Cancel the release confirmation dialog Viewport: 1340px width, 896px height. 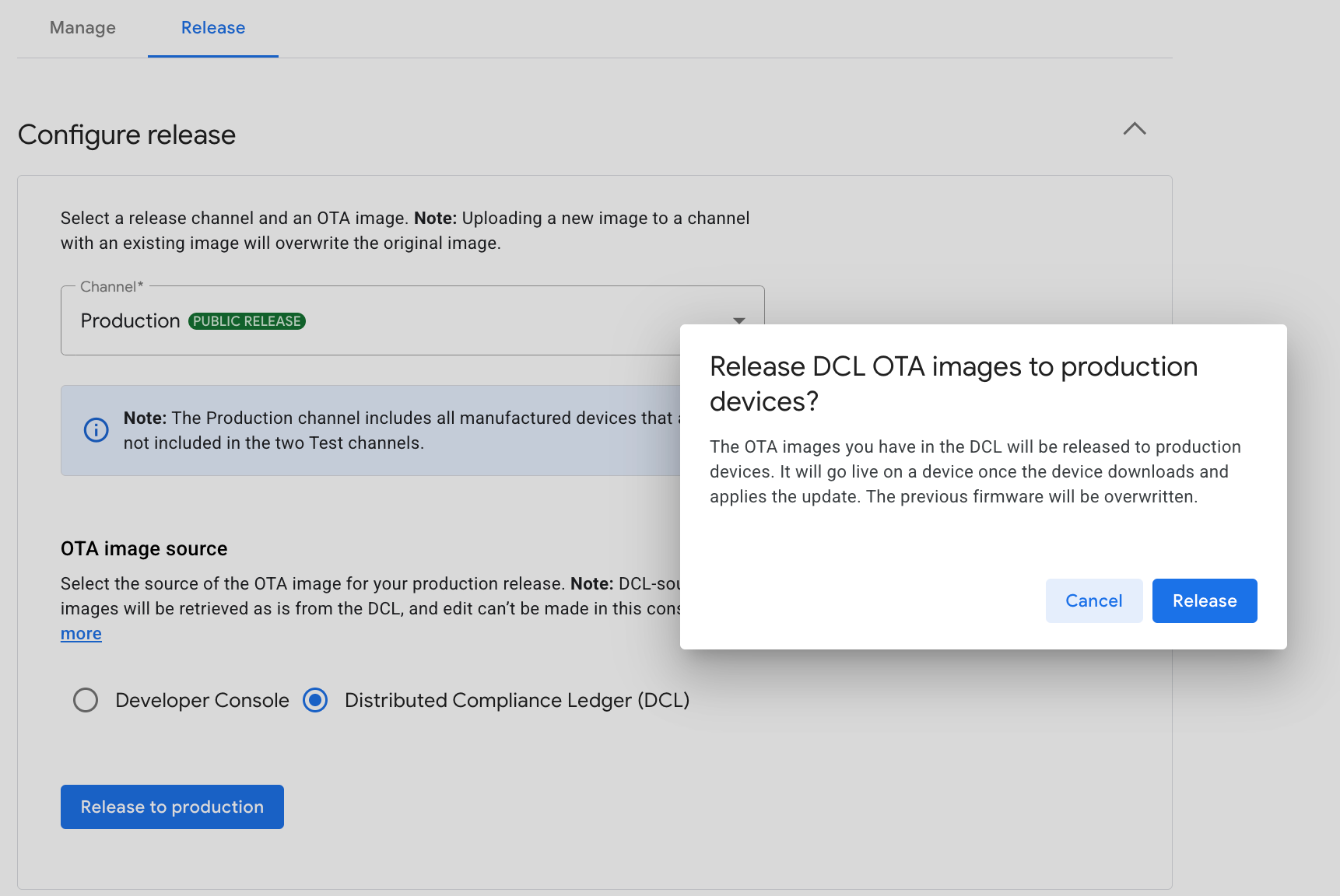1093,600
